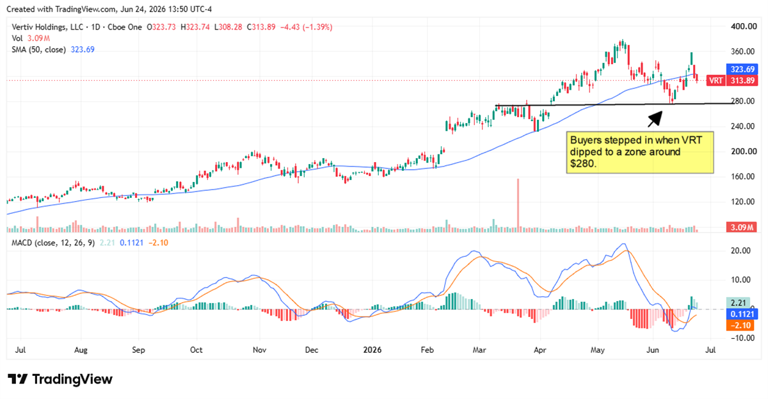Click the 20.00 MACD axis label

pos(741,251)
